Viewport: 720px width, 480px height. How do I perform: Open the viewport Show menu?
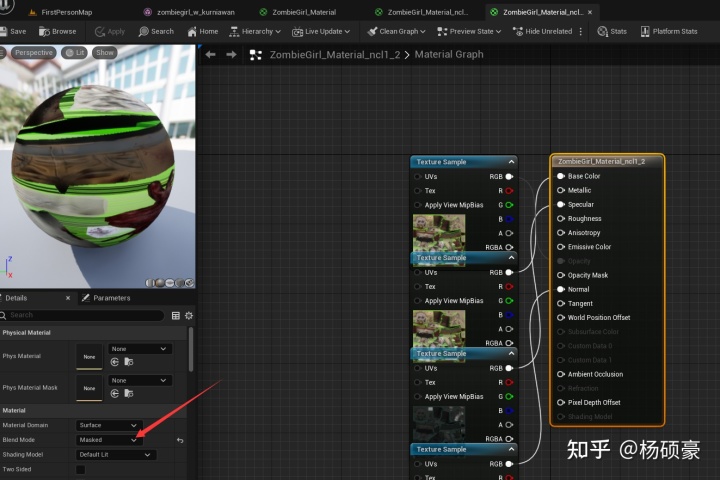pyautogui.click(x=105, y=52)
